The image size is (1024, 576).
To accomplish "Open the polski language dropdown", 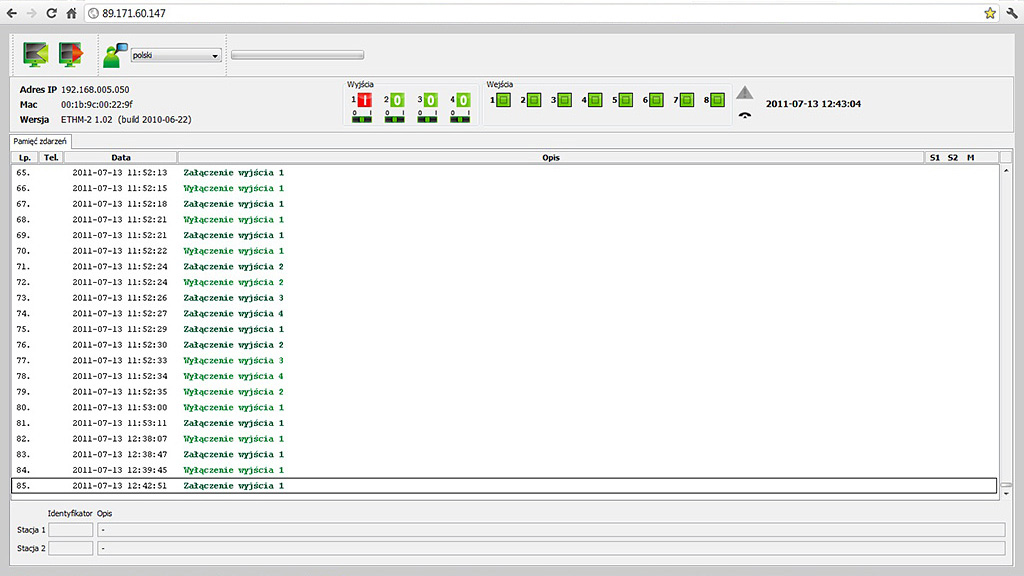I will [175, 56].
